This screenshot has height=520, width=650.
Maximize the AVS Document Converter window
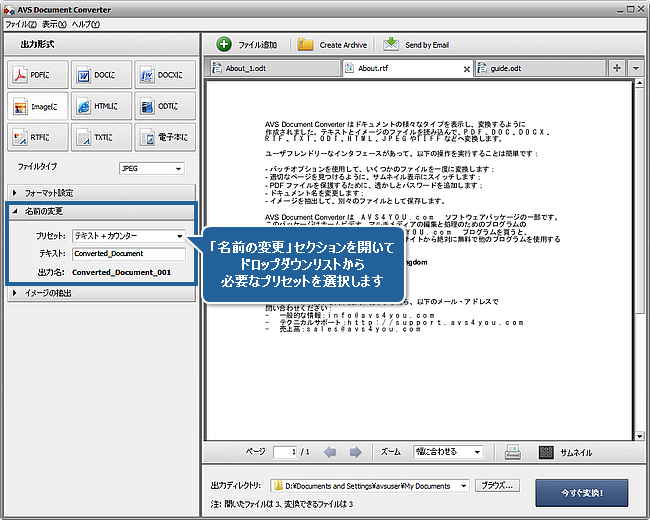click(631, 9)
